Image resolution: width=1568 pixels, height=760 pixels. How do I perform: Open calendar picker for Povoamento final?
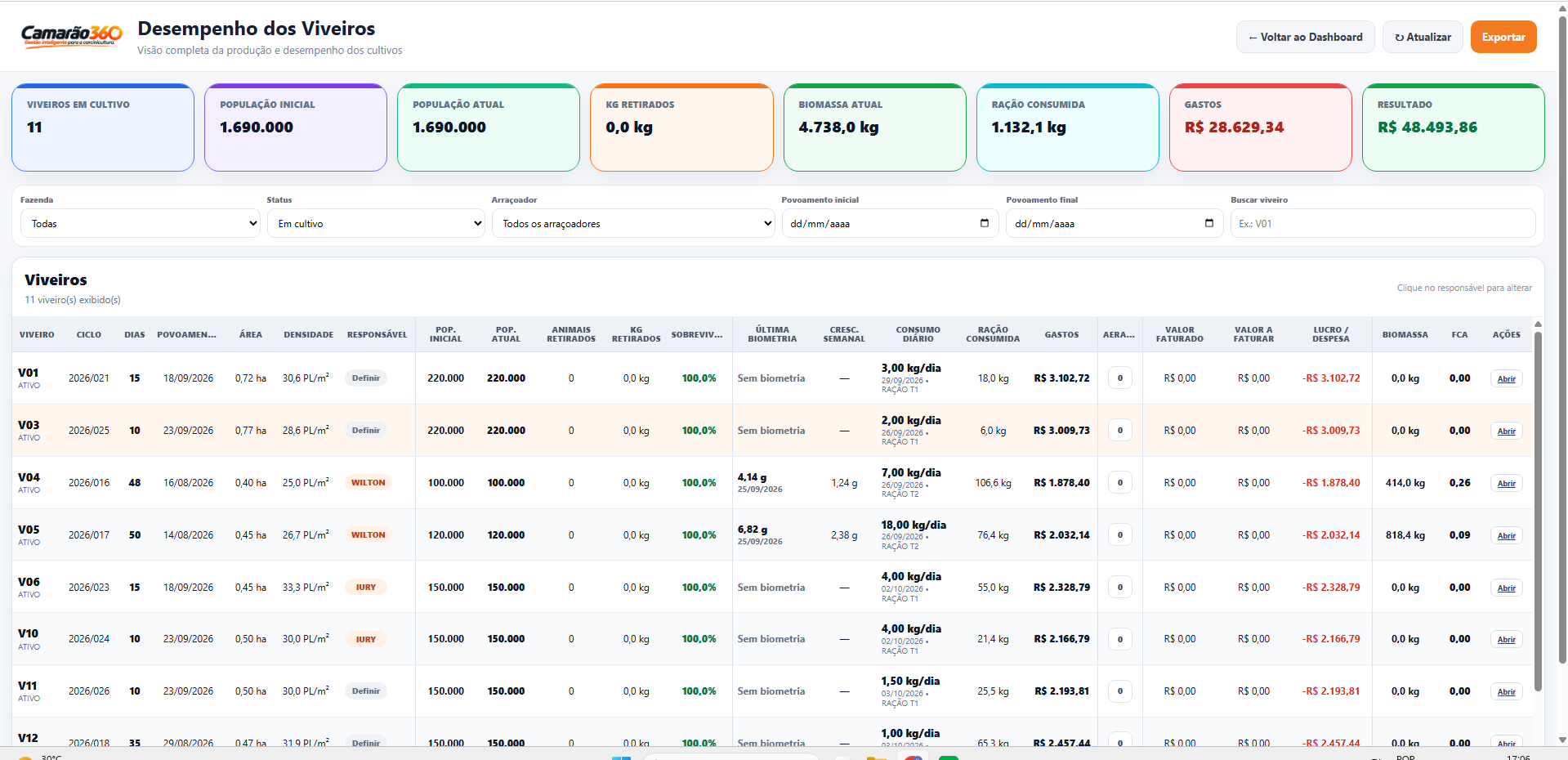point(1208,223)
